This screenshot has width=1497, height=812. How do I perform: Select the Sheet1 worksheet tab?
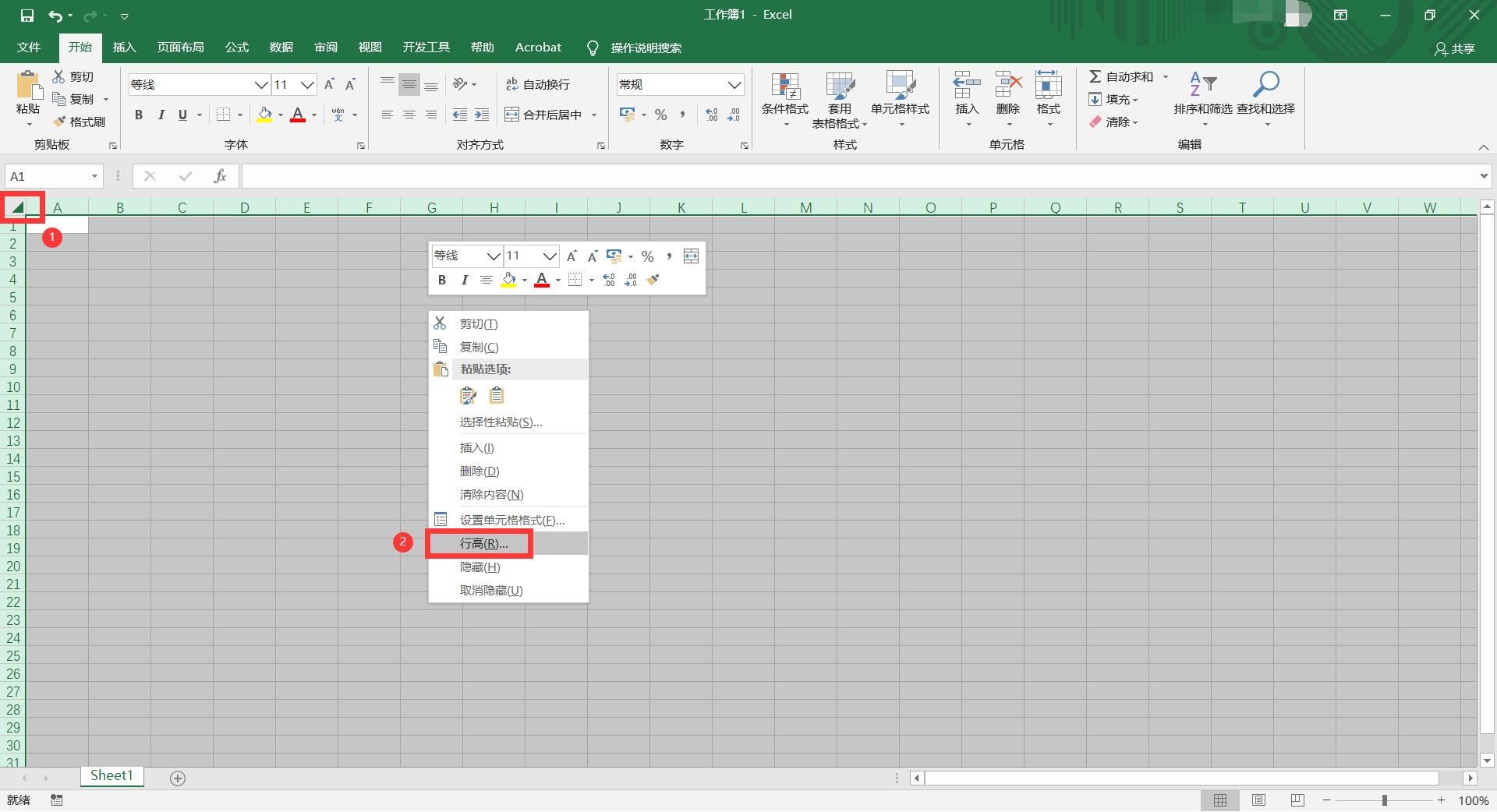111,776
